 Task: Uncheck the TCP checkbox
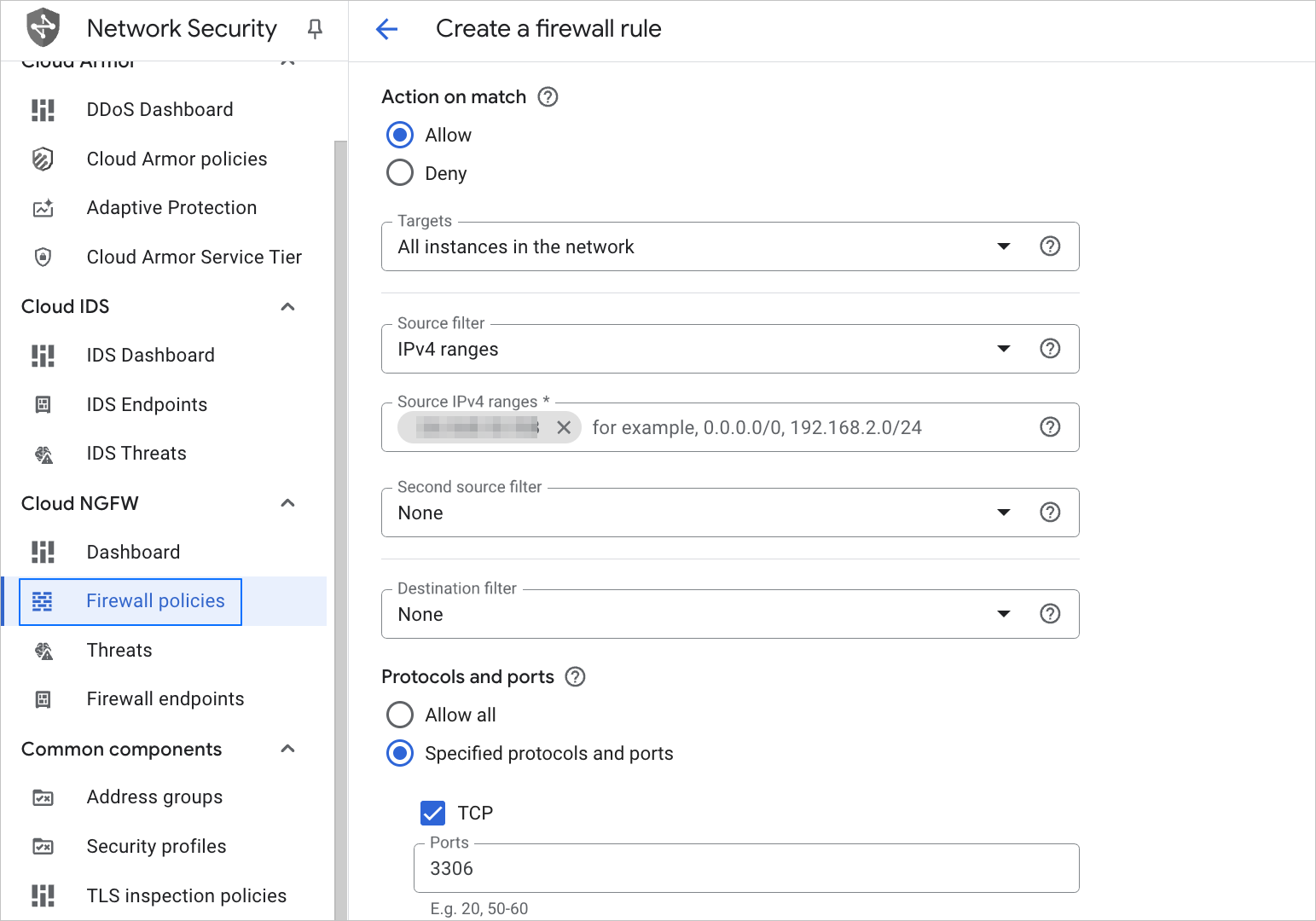point(433,813)
